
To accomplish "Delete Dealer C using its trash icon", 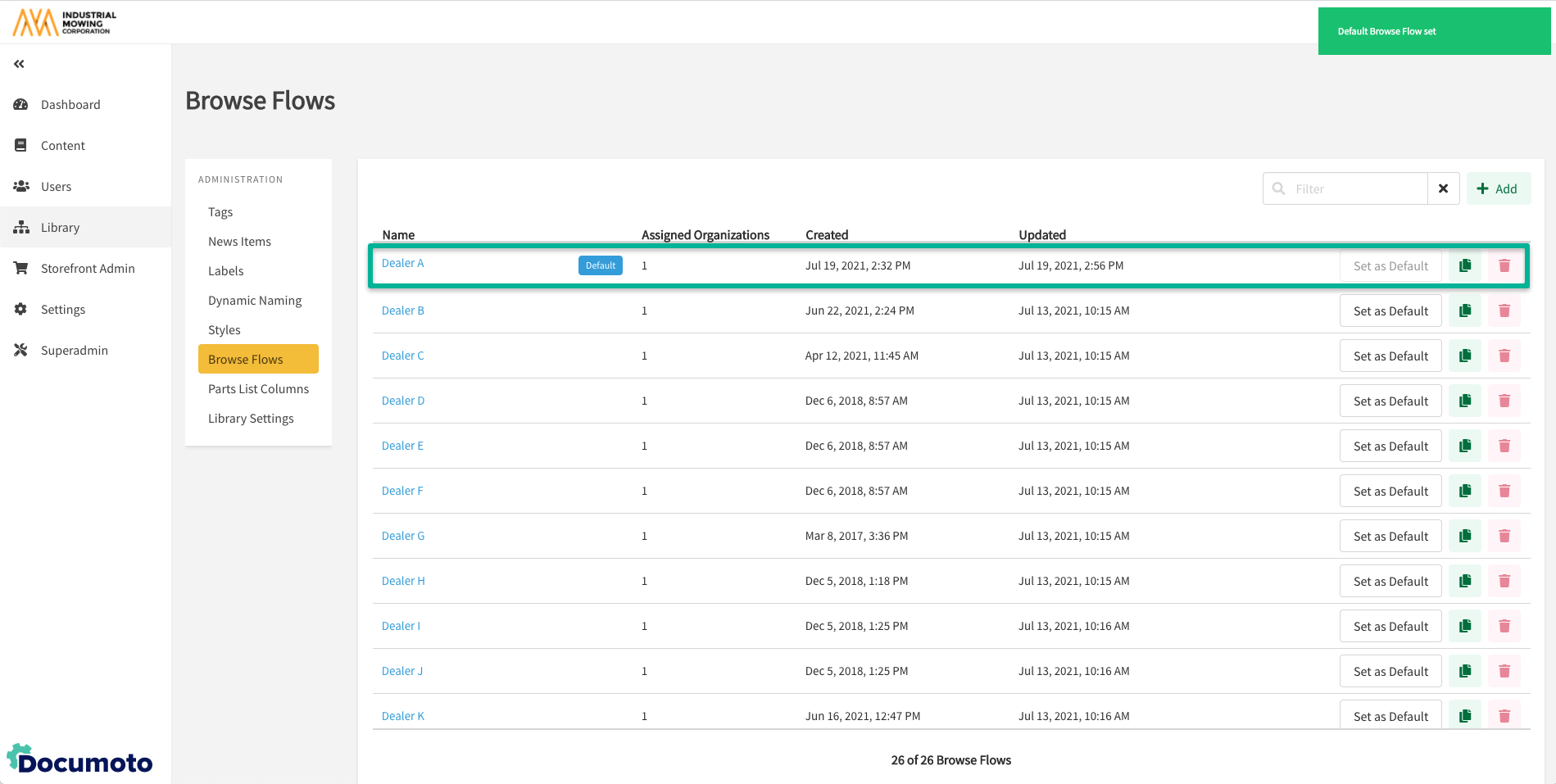I will [1504, 356].
